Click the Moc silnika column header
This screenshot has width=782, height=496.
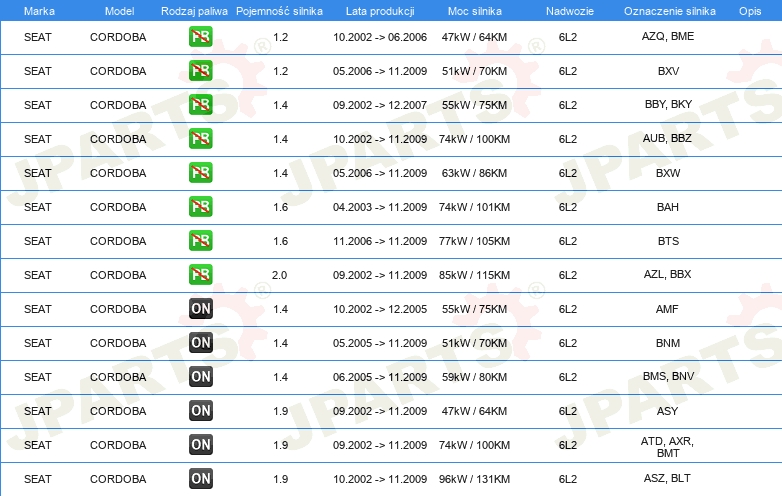[475, 10]
